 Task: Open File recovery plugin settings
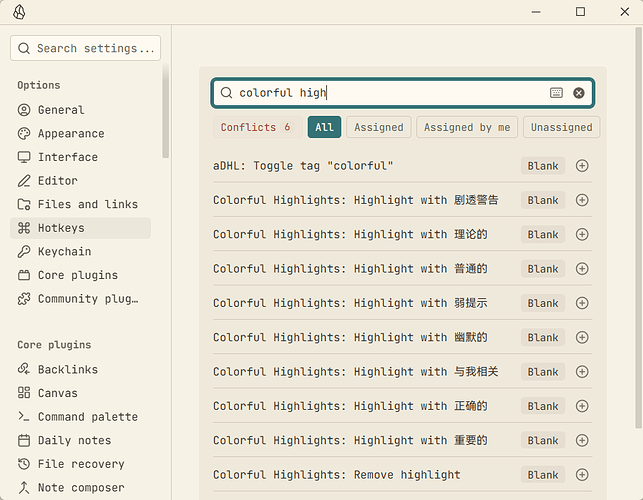click(x=80, y=464)
